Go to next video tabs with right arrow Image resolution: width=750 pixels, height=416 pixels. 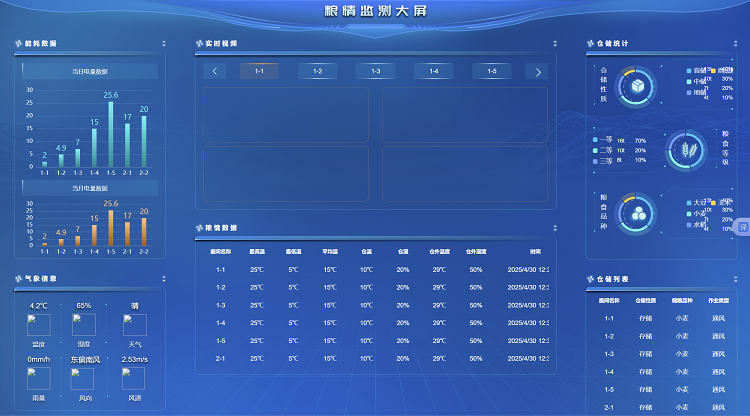pyautogui.click(x=538, y=72)
